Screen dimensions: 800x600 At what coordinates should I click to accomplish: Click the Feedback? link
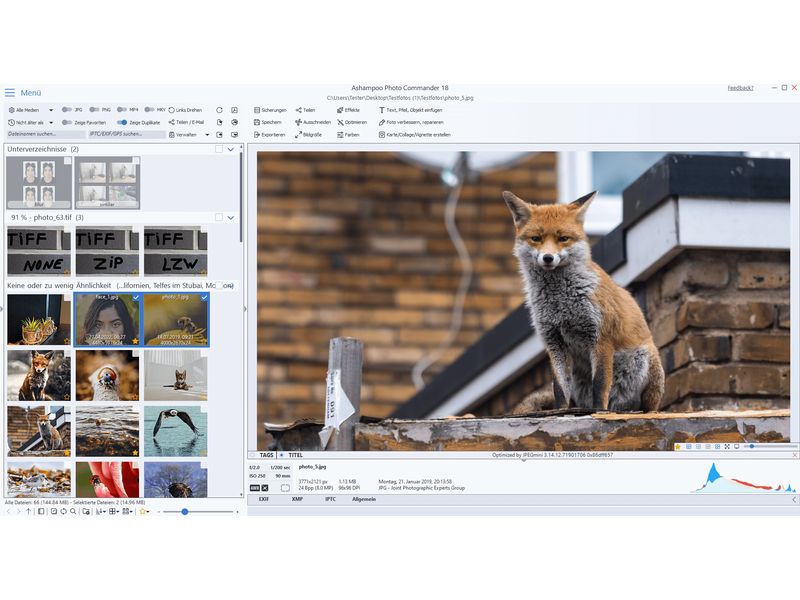740,88
